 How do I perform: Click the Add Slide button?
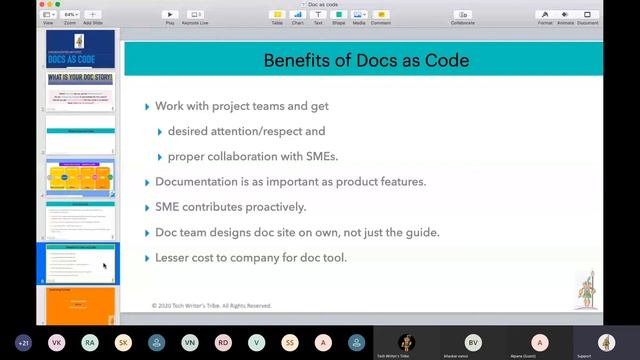point(93,15)
